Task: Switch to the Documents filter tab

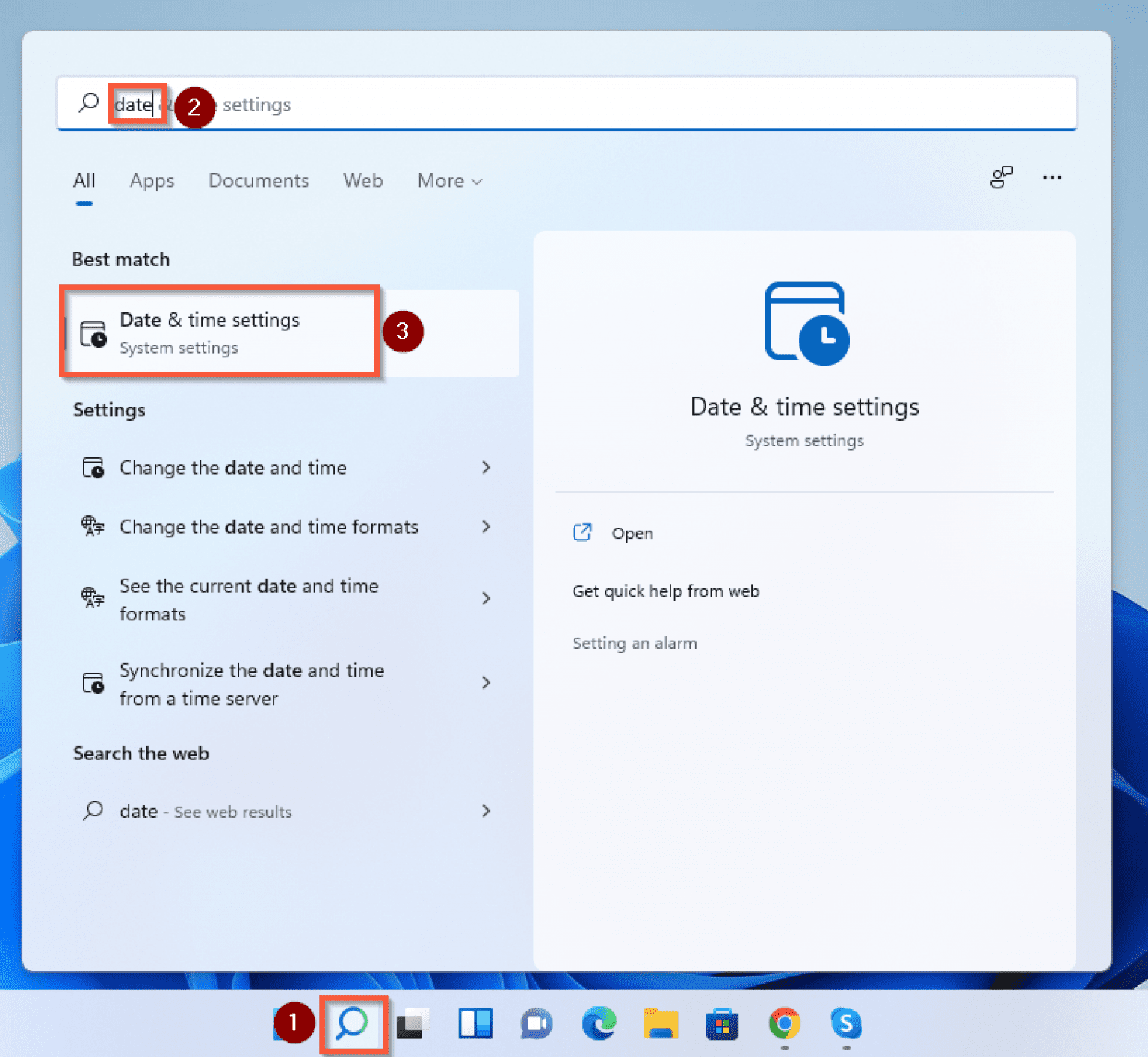Action: click(259, 181)
